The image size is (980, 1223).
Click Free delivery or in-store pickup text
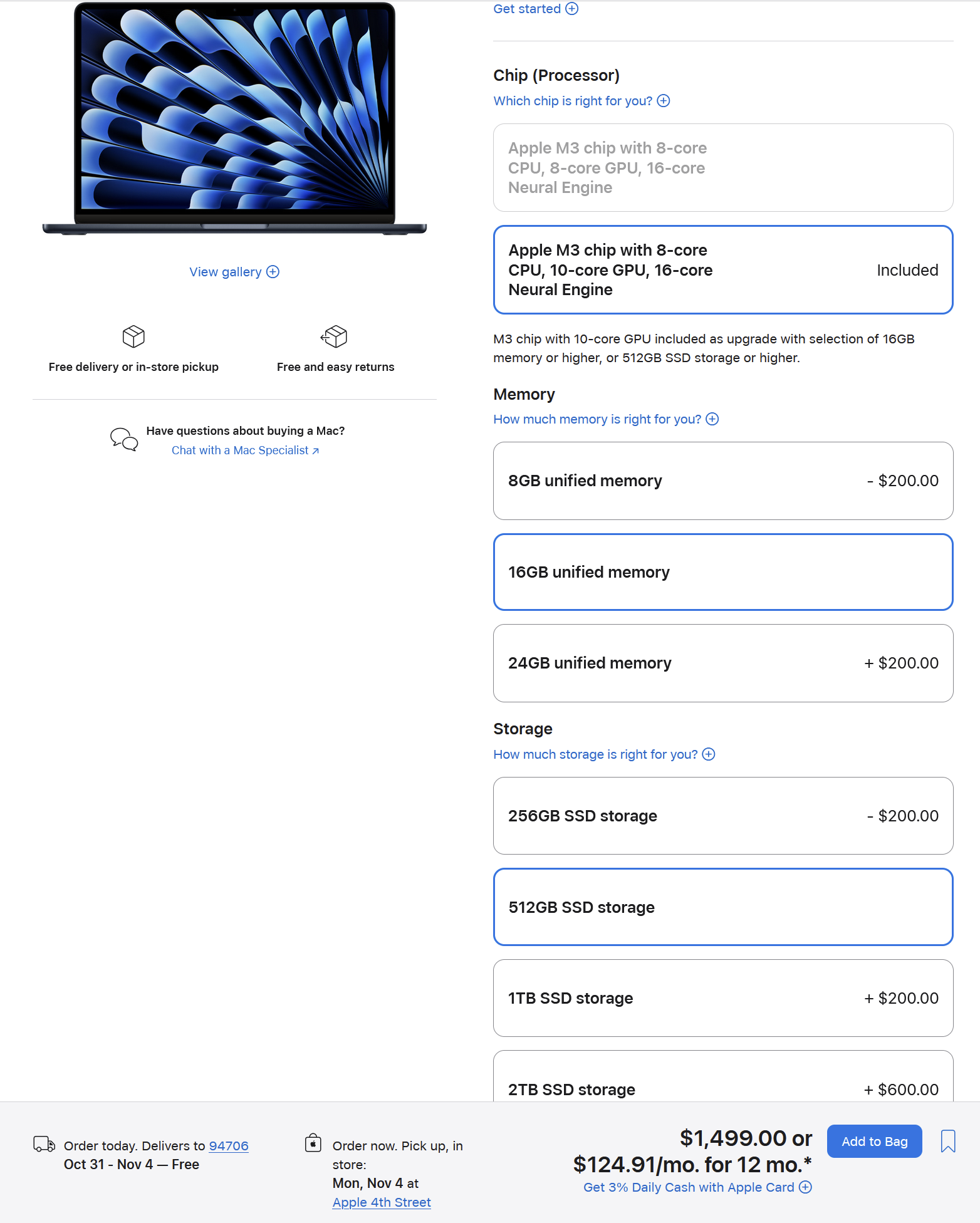coord(133,367)
